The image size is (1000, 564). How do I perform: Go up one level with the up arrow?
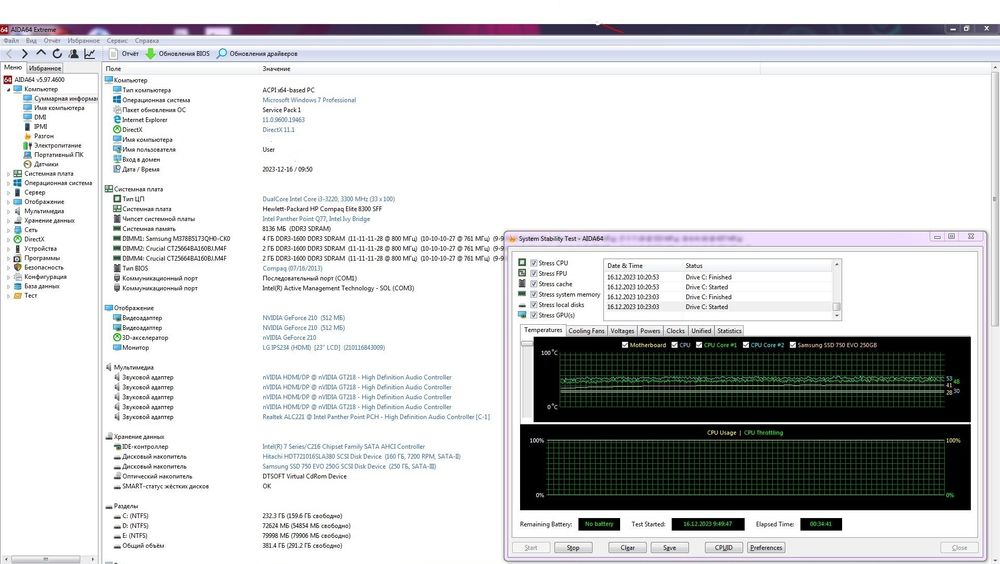tap(41, 54)
